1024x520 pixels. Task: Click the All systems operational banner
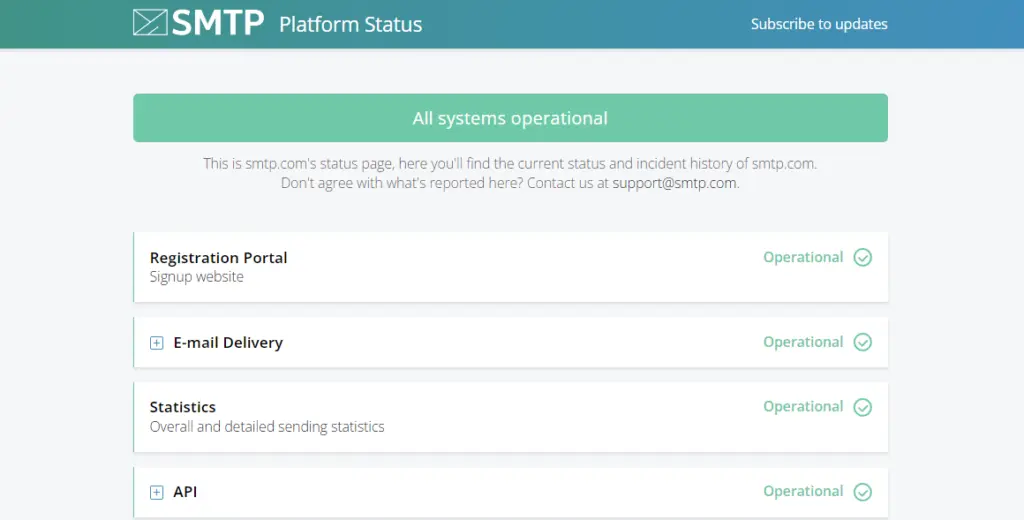510,118
